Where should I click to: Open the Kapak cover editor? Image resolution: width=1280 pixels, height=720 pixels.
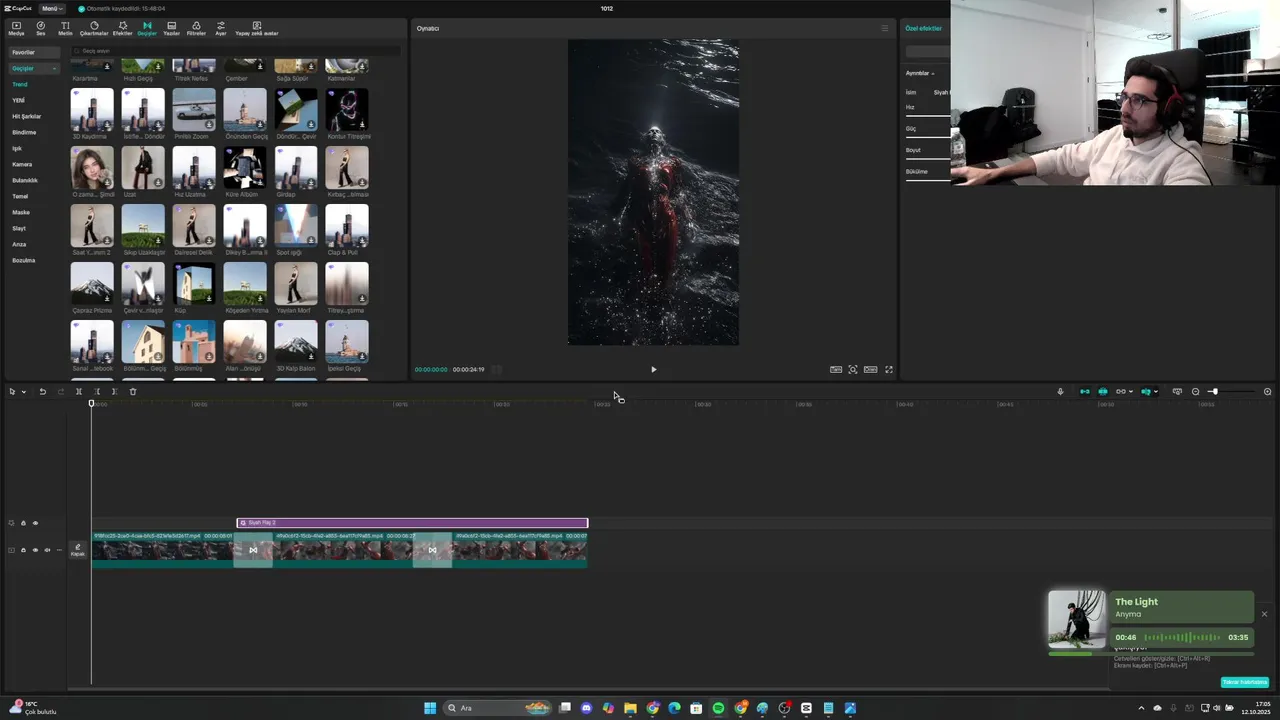tap(77, 550)
